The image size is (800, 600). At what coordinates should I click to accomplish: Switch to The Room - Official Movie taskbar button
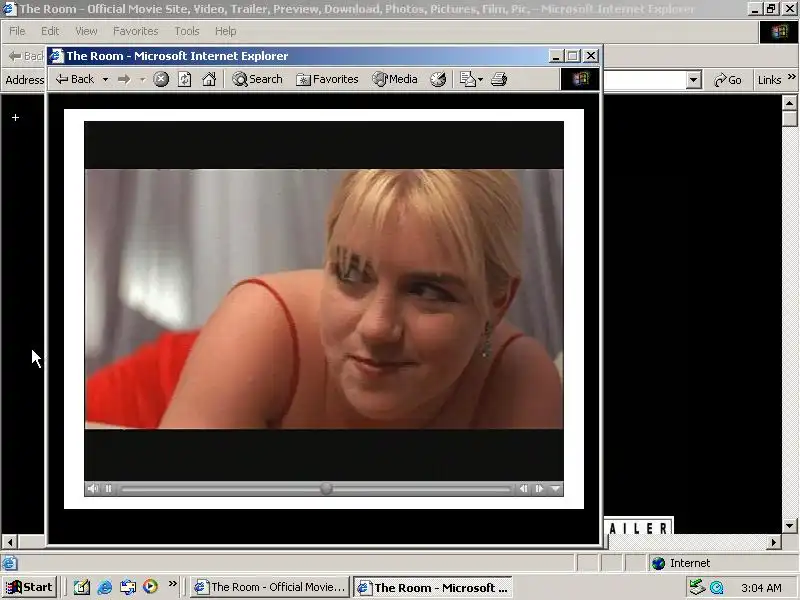pyautogui.click(x=270, y=587)
